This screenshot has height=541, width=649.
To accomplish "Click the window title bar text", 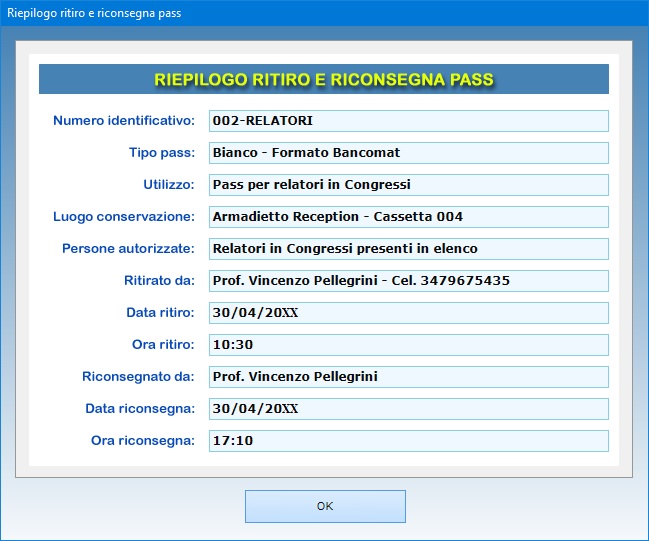I will pos(95,14).
